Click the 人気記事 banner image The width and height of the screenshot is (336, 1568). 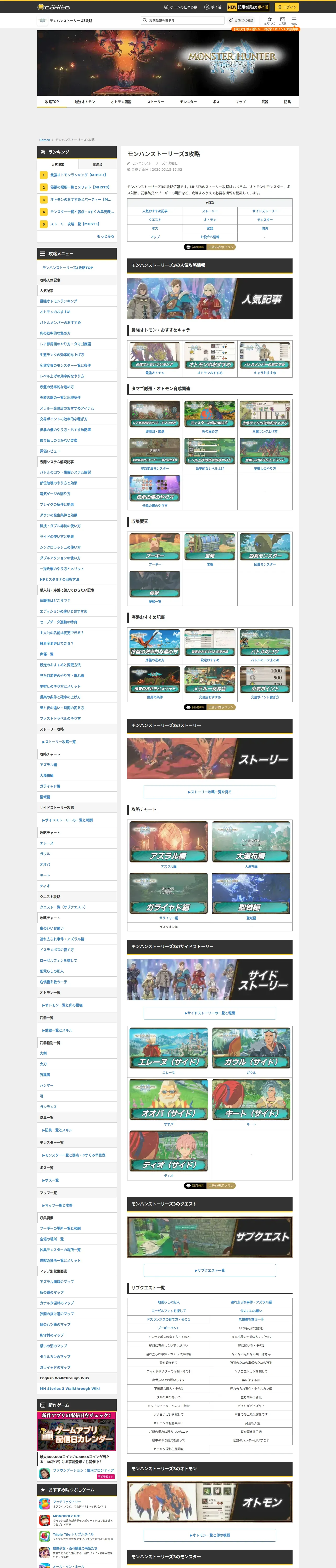(x=210, y=298)
